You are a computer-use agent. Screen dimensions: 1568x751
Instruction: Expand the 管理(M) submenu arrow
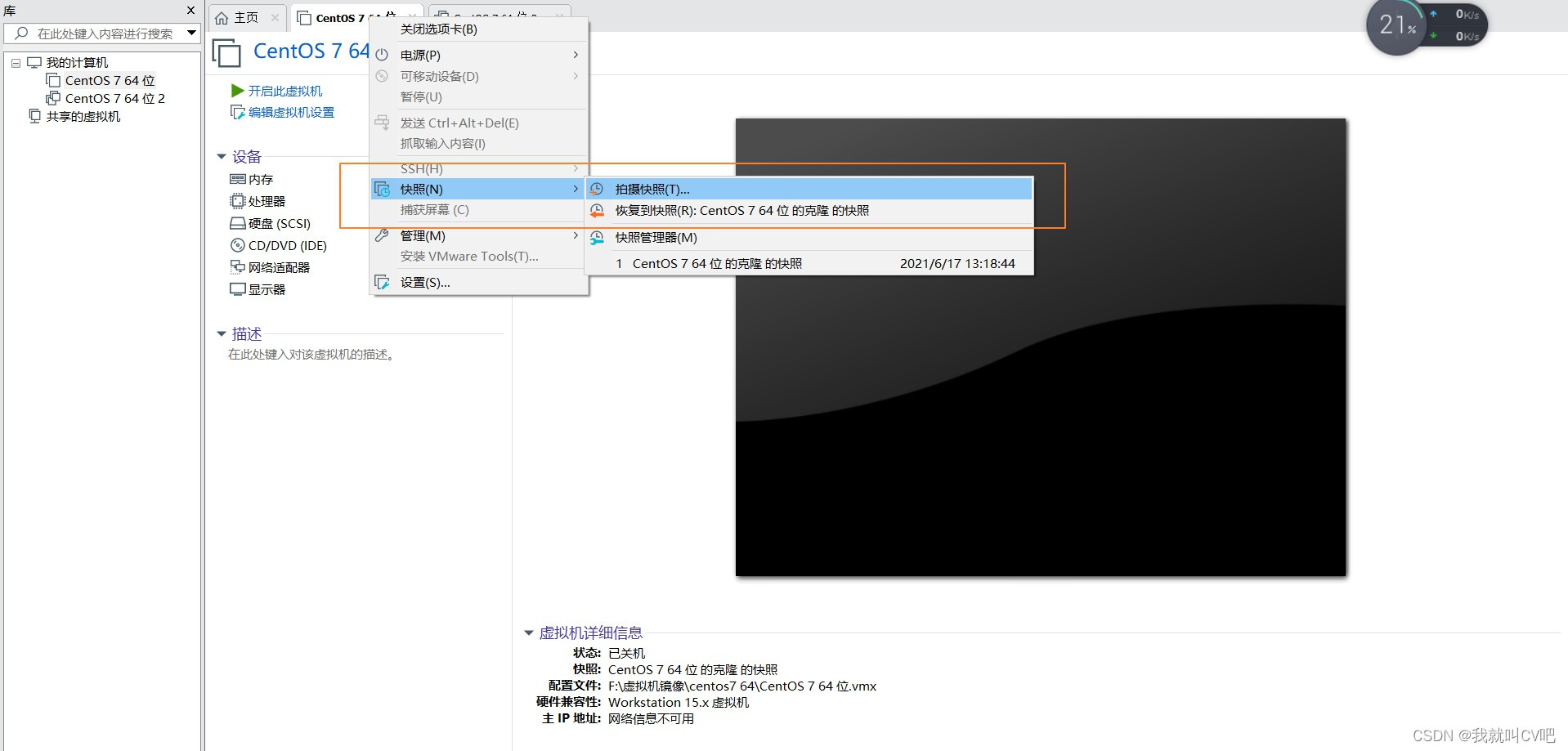pyautogui.click(x=576, y=236)
